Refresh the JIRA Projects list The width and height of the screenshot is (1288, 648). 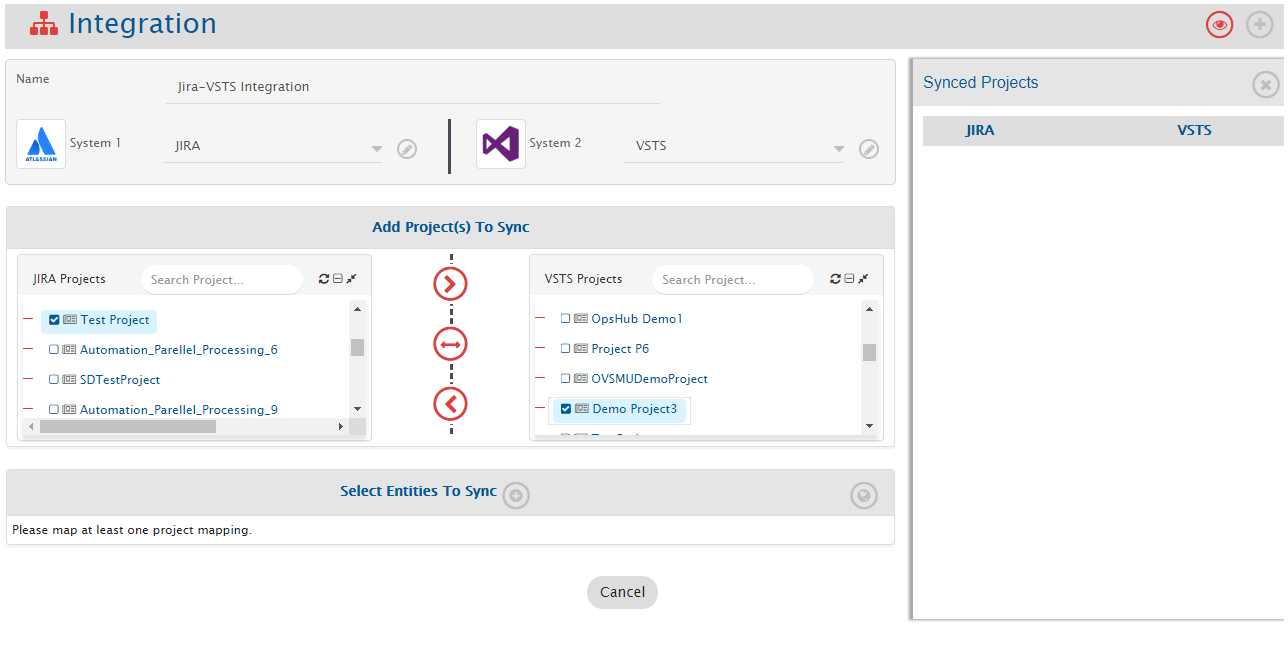coord(324,279)
